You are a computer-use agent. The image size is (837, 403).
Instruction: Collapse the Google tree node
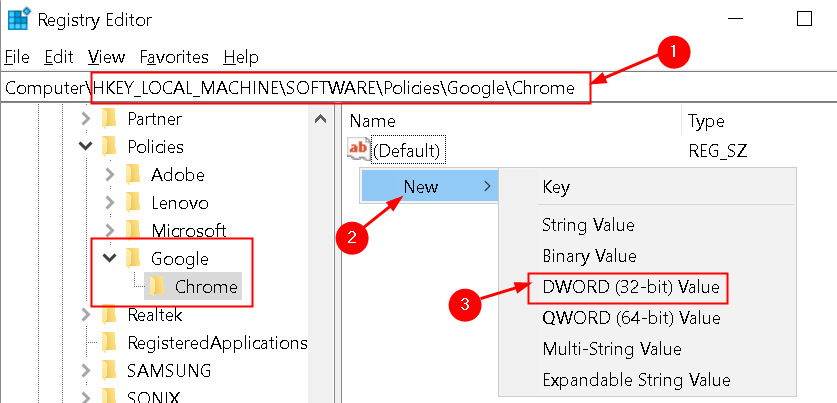(x=109, y=259)
